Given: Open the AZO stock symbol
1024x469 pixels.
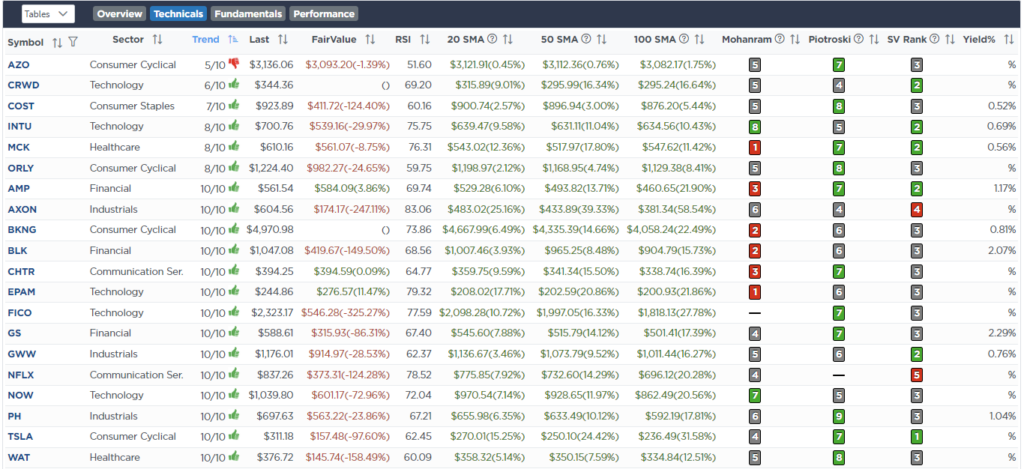Looking at the screenshot, I should click(18, 64).
